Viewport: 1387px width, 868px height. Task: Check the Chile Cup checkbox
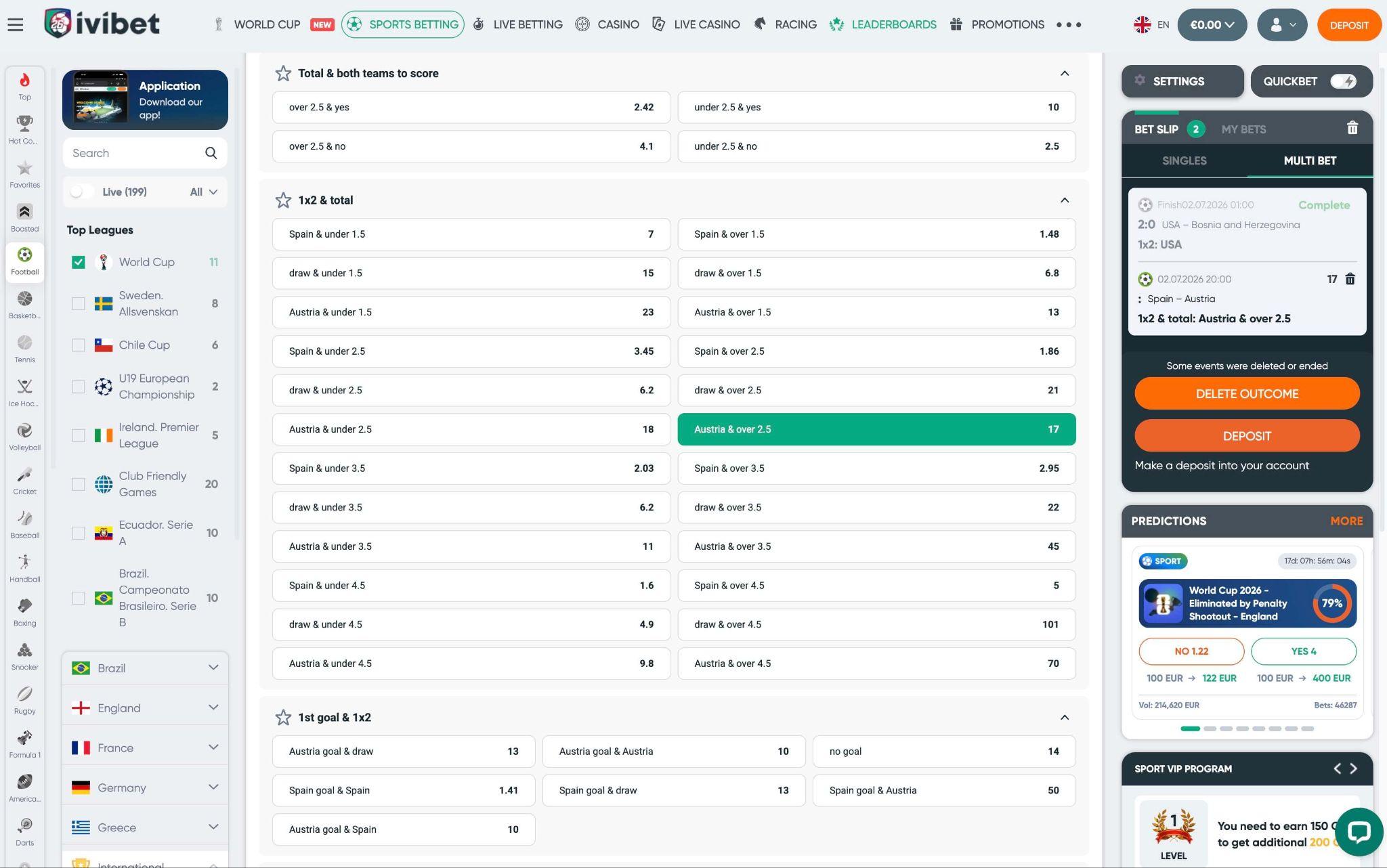pyautogui.click(x=79, y=345)
